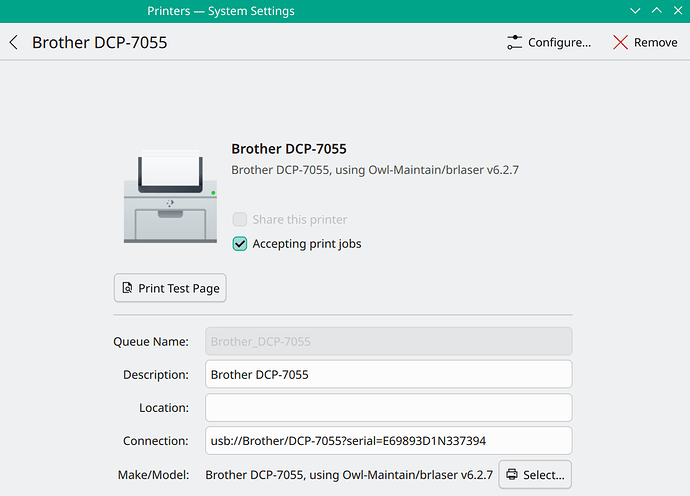Image resolution: width=690 pixels, height=496 pixels.
Task: Maximize the System Settings window
Action: pos(656,11)
